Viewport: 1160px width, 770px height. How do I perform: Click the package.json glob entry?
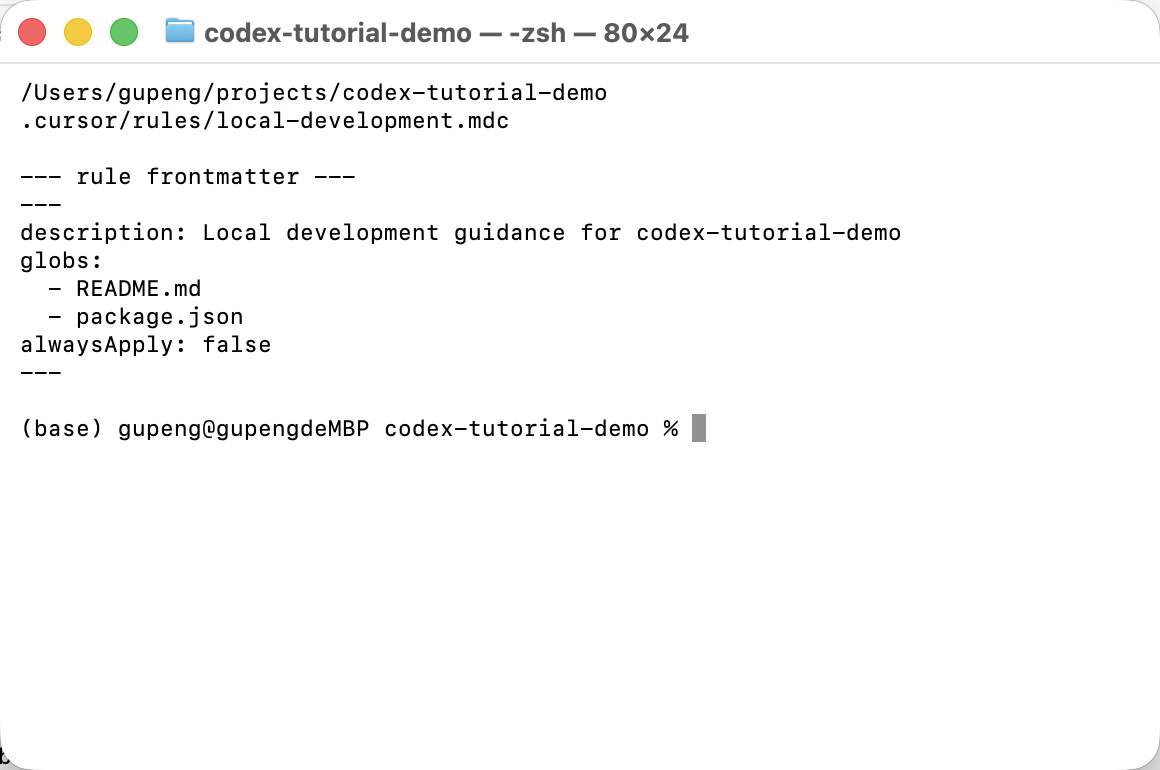[159, 317]
